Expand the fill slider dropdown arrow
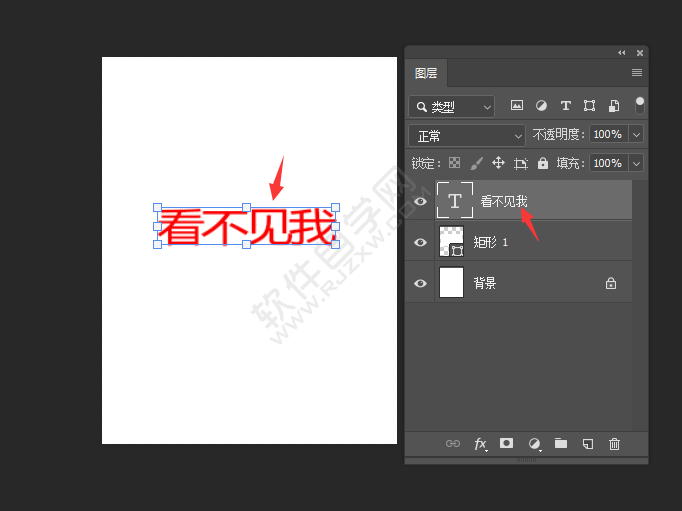The image size is (682, 511). coord(636,164)
